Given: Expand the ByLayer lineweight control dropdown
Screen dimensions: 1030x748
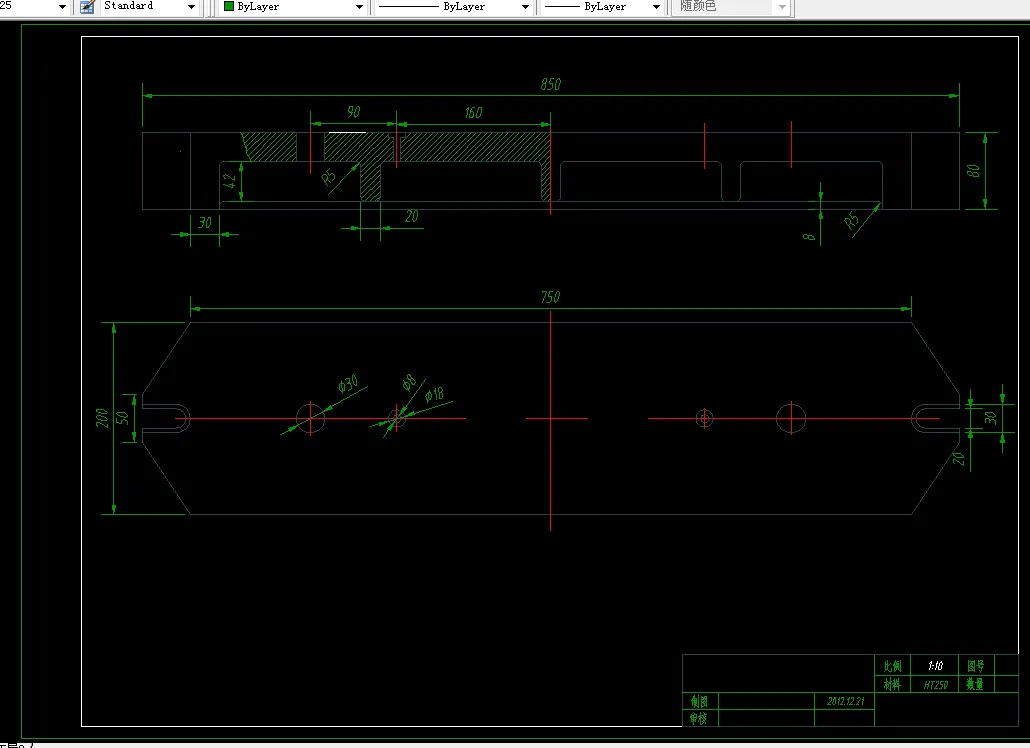Looking at the screenshot, I should (656, 7).
